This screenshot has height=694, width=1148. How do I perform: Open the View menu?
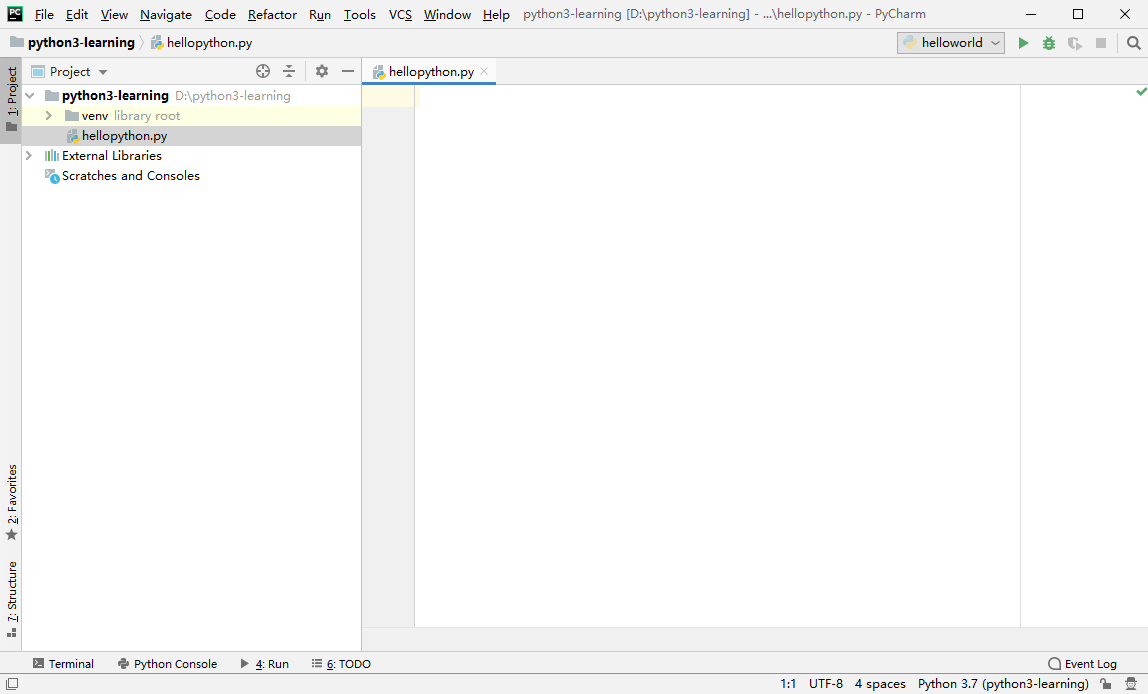[114, 15]
